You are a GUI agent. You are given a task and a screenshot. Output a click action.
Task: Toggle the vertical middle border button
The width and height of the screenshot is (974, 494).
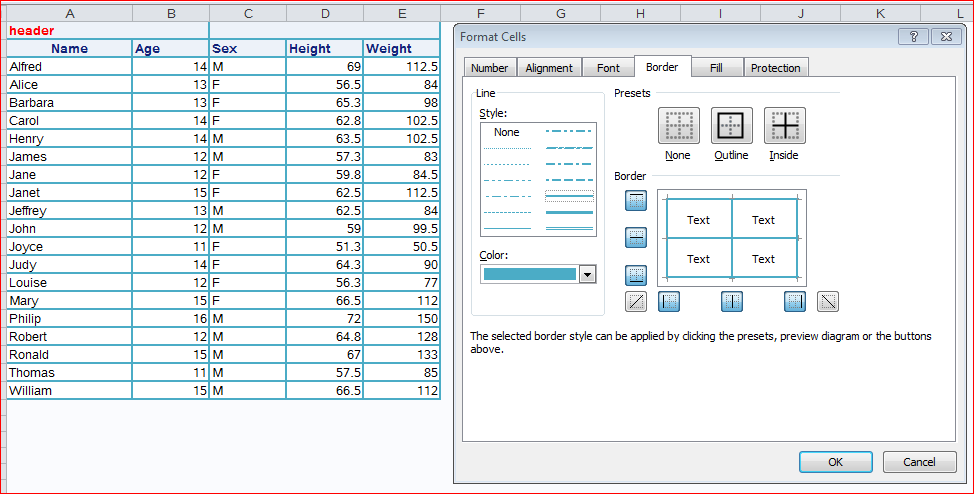(732, 301)
